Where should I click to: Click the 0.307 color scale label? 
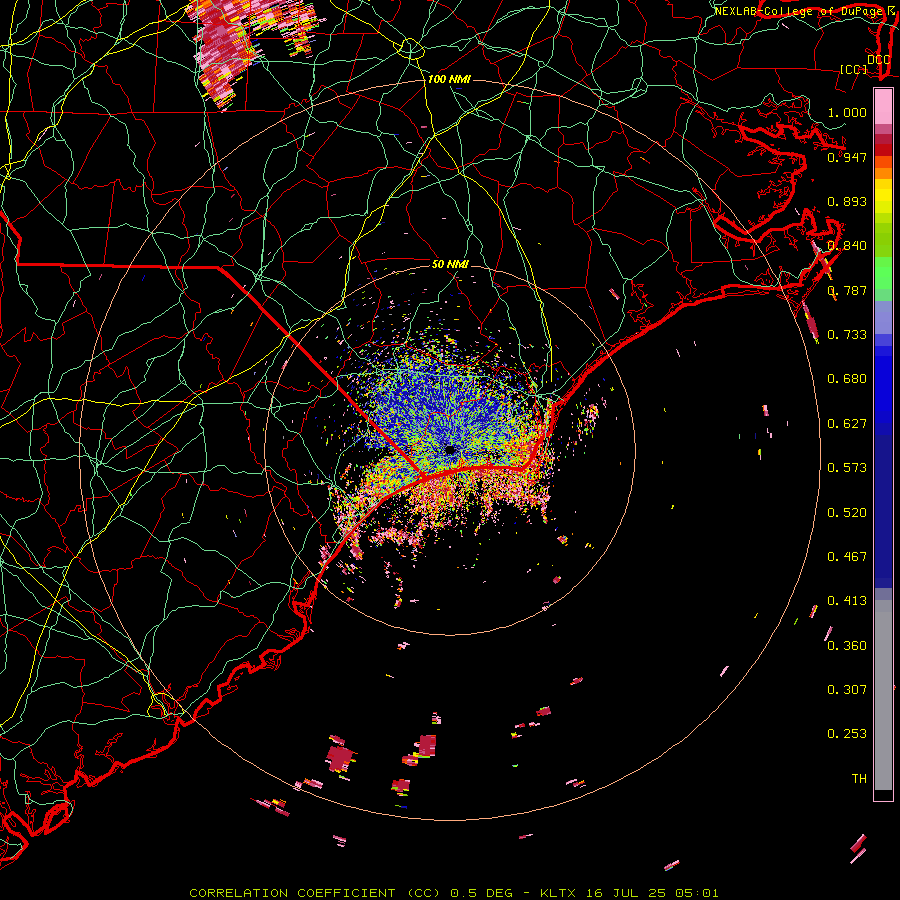coord(847,690)
